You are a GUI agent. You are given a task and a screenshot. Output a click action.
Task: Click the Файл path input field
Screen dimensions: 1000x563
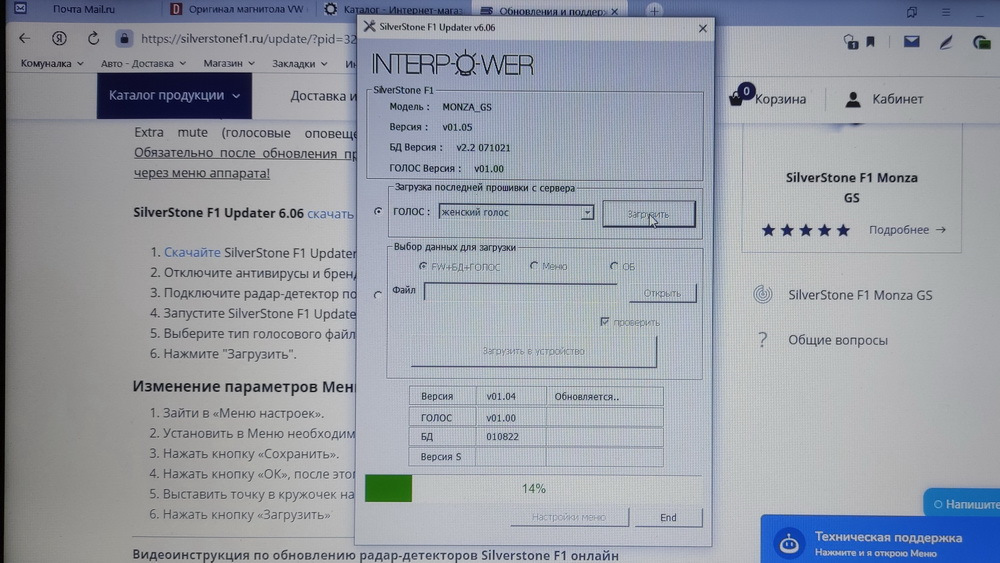(x=520, y=292)
